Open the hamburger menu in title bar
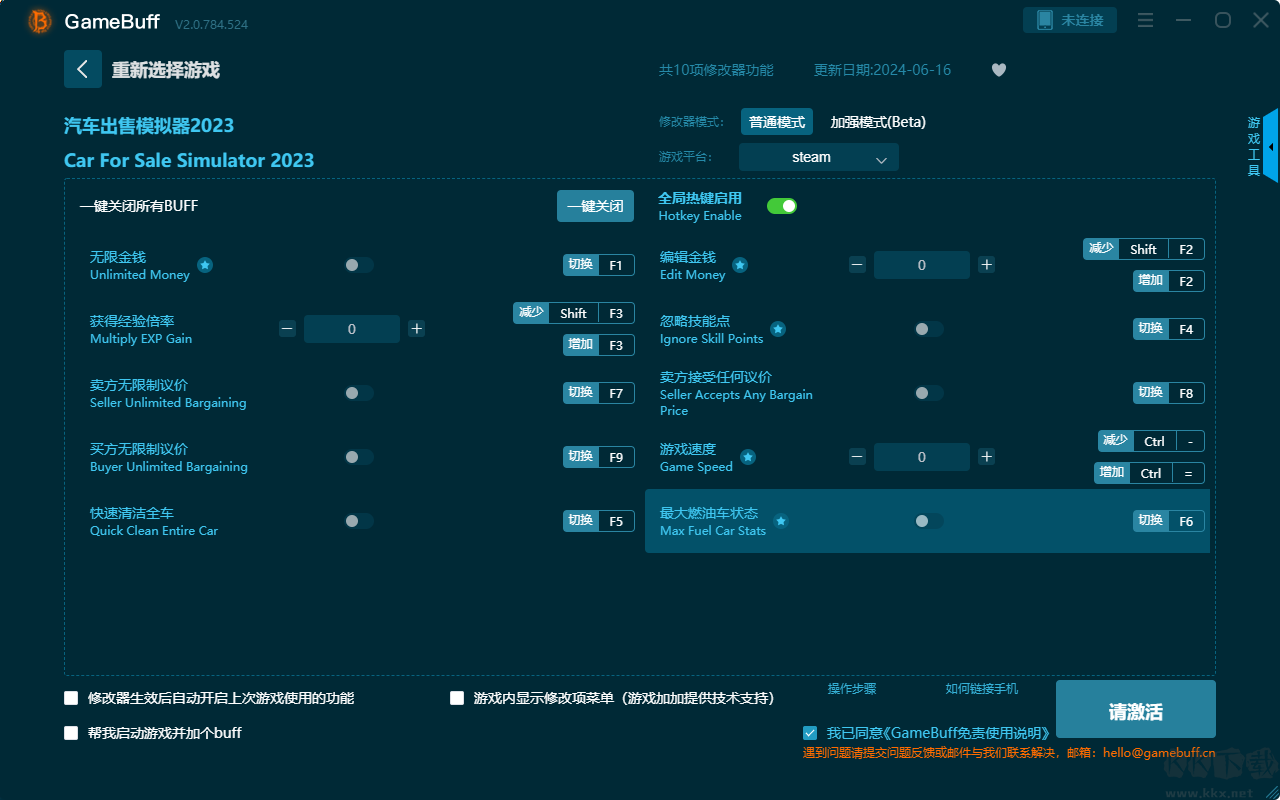 coord(1146,21)
